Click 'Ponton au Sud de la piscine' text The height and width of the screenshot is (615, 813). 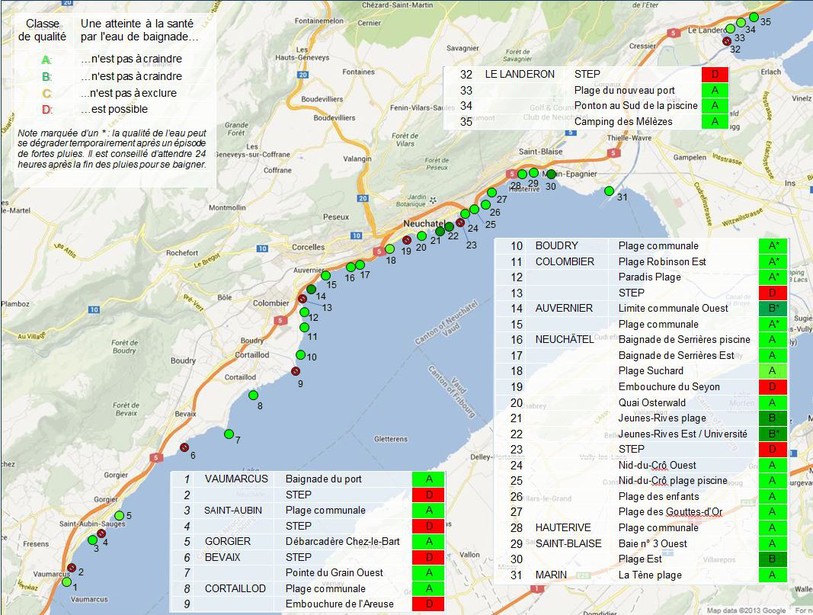pyautogui.click(x=636, y=105)
